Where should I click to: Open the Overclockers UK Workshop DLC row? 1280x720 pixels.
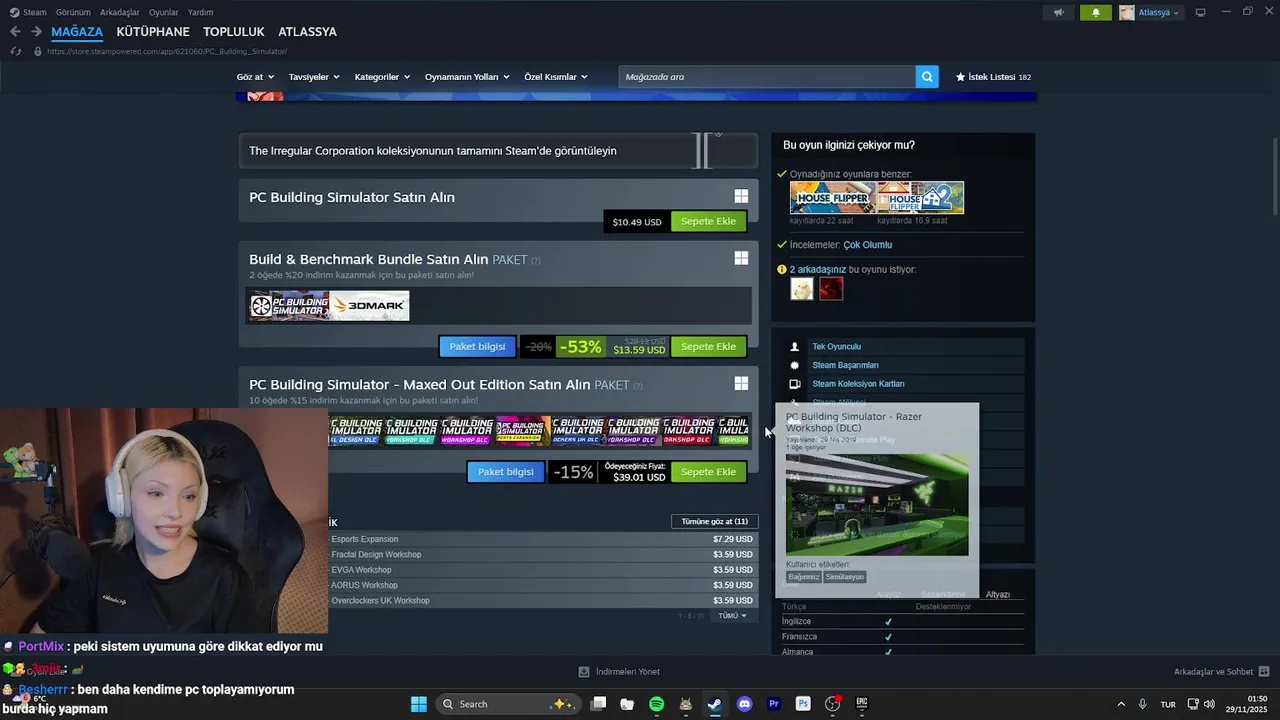point(543,601)
